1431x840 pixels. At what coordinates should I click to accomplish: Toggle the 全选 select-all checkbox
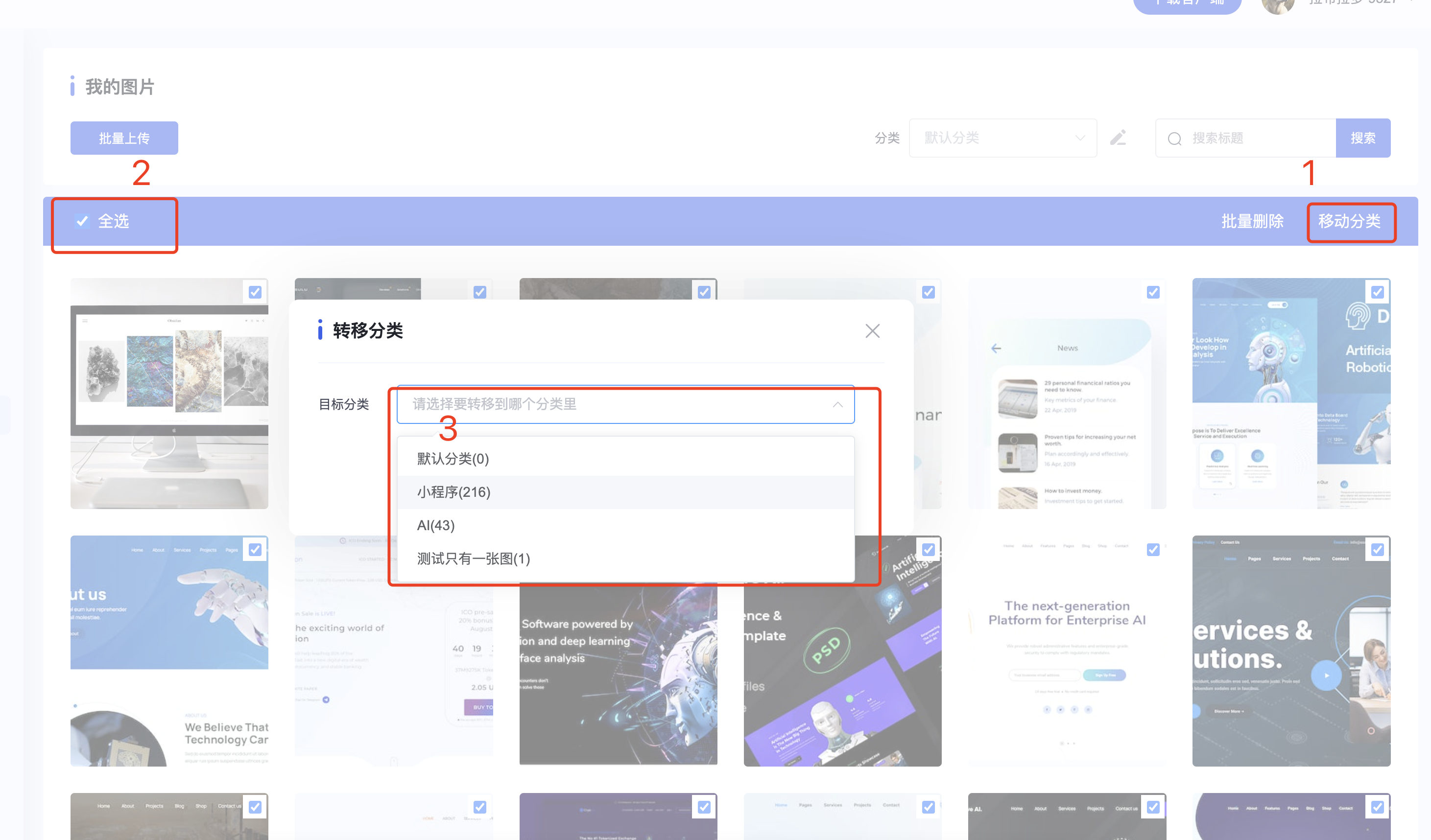(x=82, y=221)
